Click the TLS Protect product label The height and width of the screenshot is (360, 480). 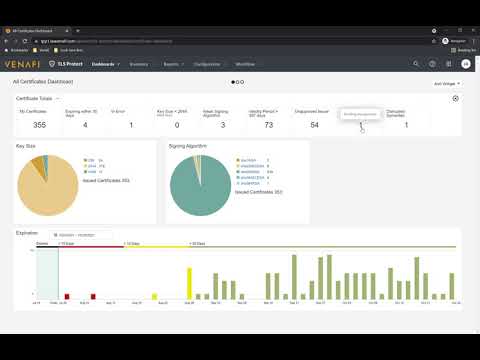point(70,64)
